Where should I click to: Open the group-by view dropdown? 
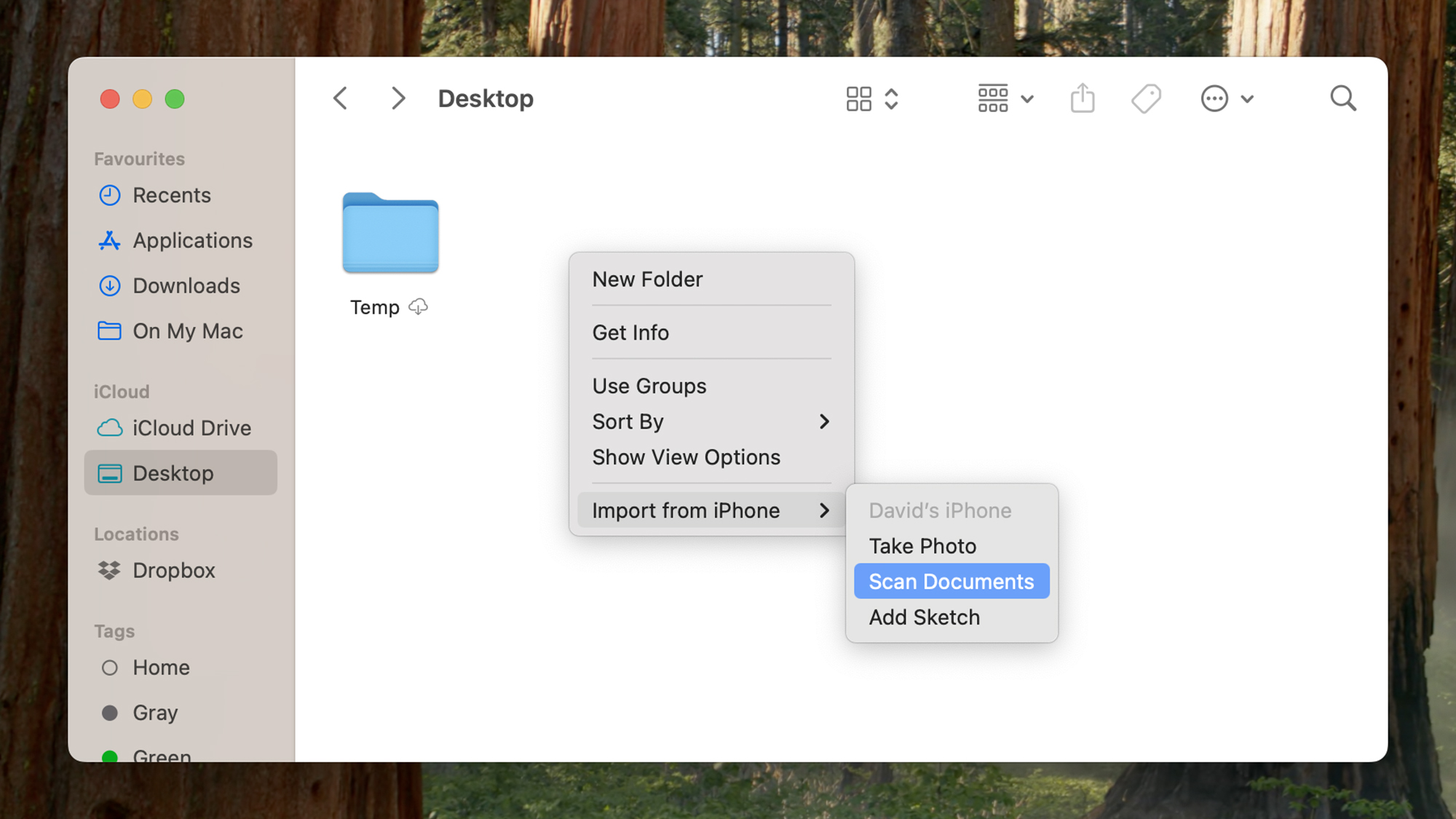1005,98
